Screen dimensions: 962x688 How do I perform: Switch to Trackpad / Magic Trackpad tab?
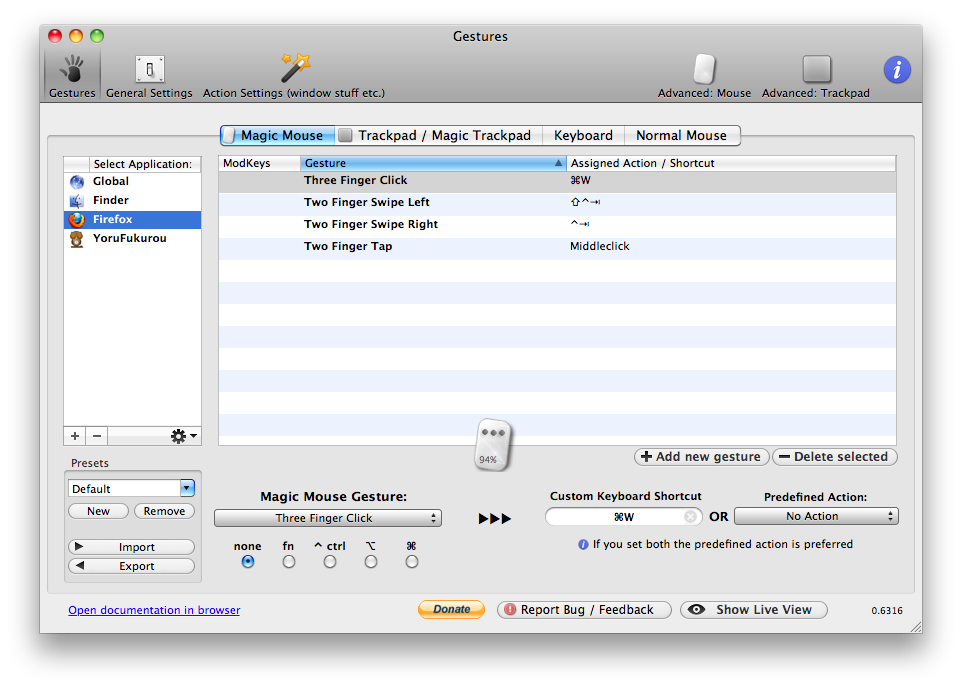439,135
